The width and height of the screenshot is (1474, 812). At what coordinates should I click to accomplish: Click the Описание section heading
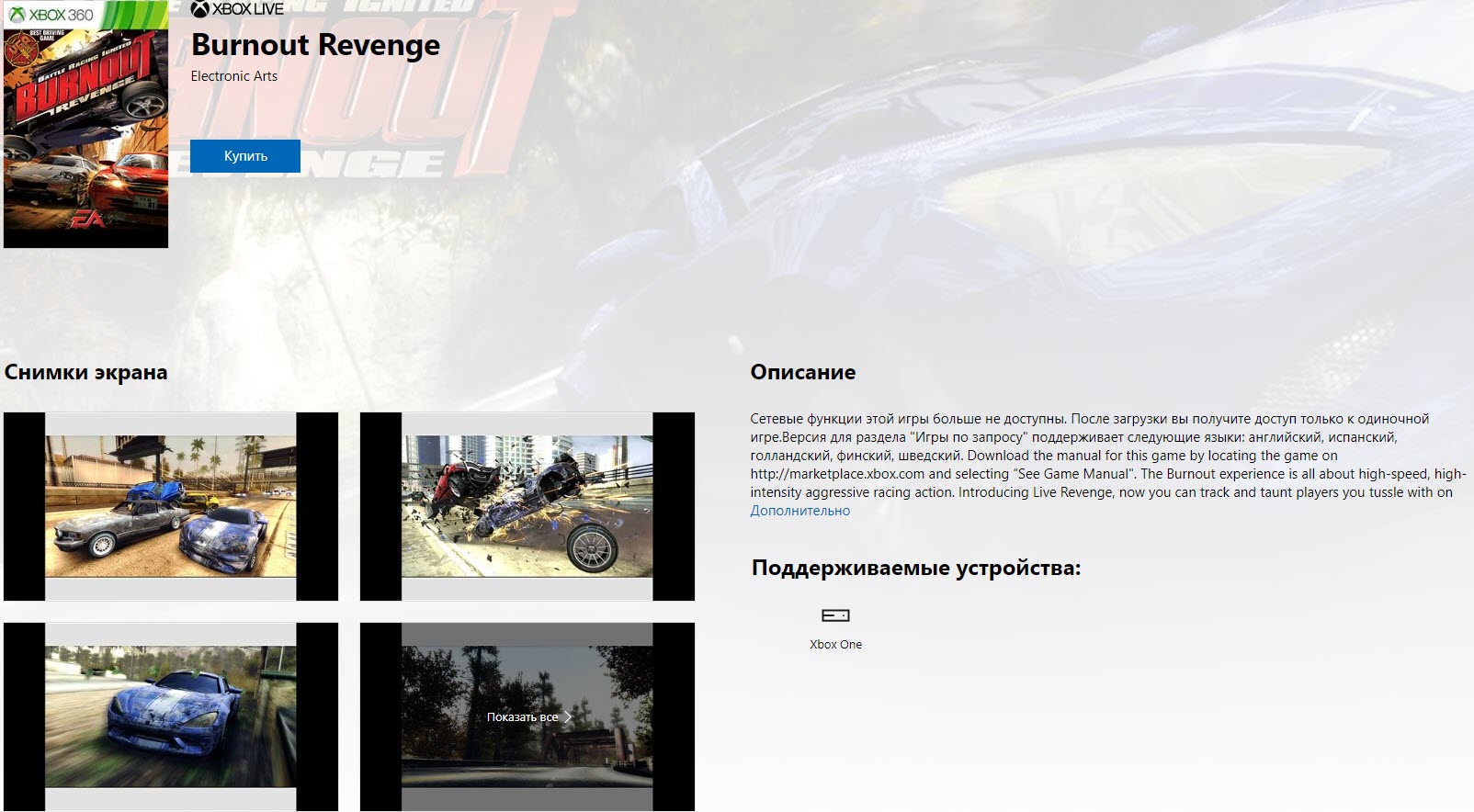click(802, 372)
